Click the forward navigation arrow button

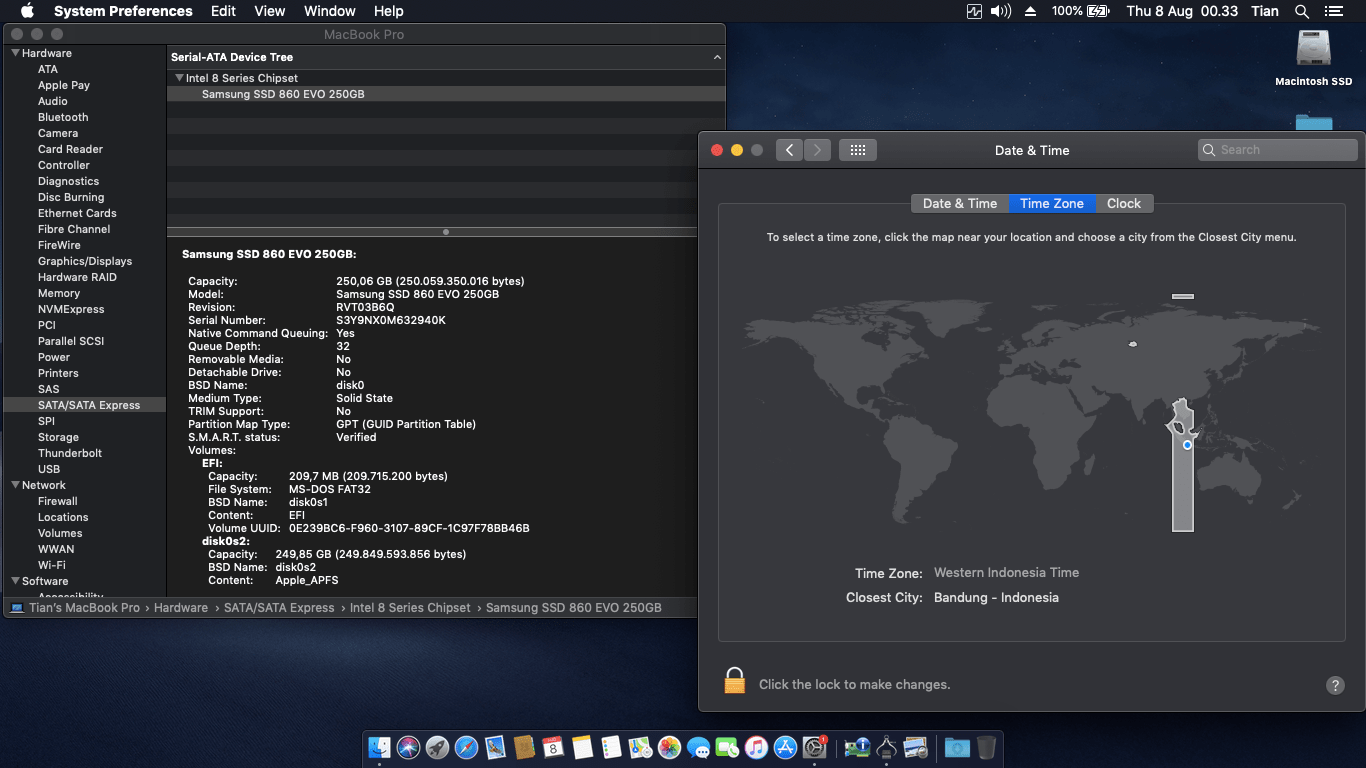[x=817, y=150]
